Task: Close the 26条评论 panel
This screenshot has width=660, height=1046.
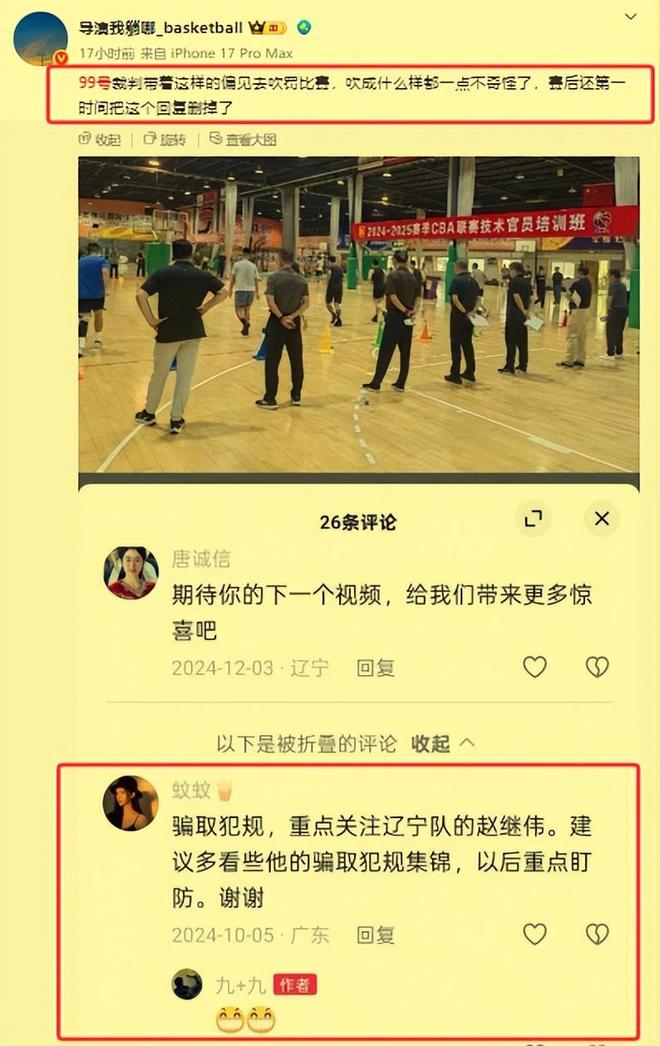Action: 602,518
